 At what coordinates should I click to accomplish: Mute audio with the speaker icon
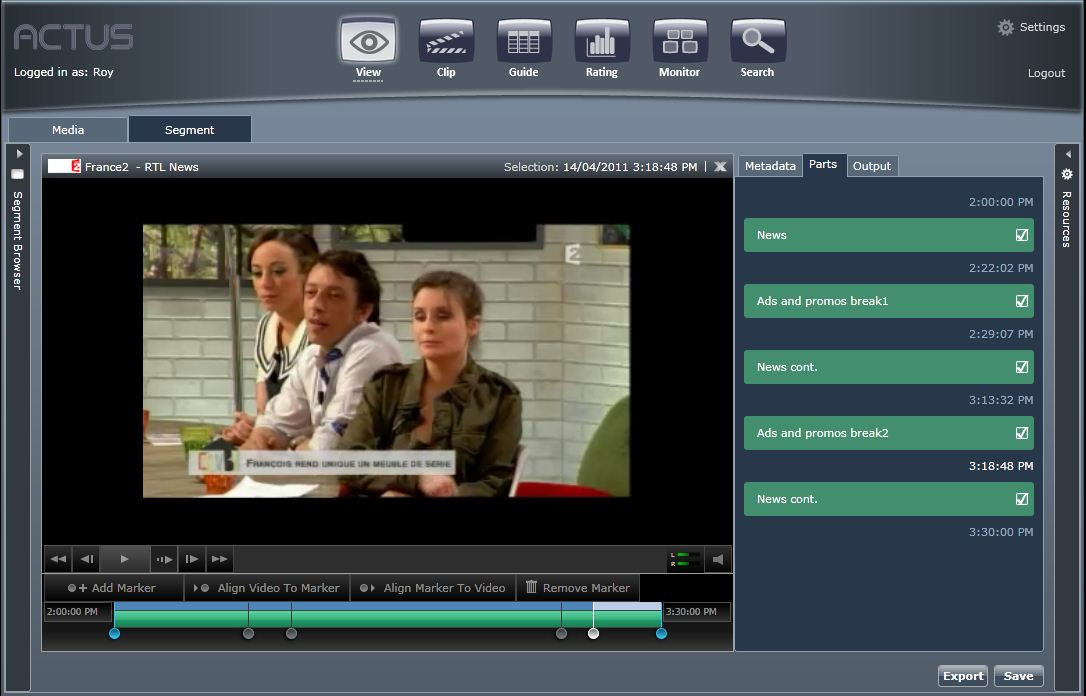tap(718, 560)
